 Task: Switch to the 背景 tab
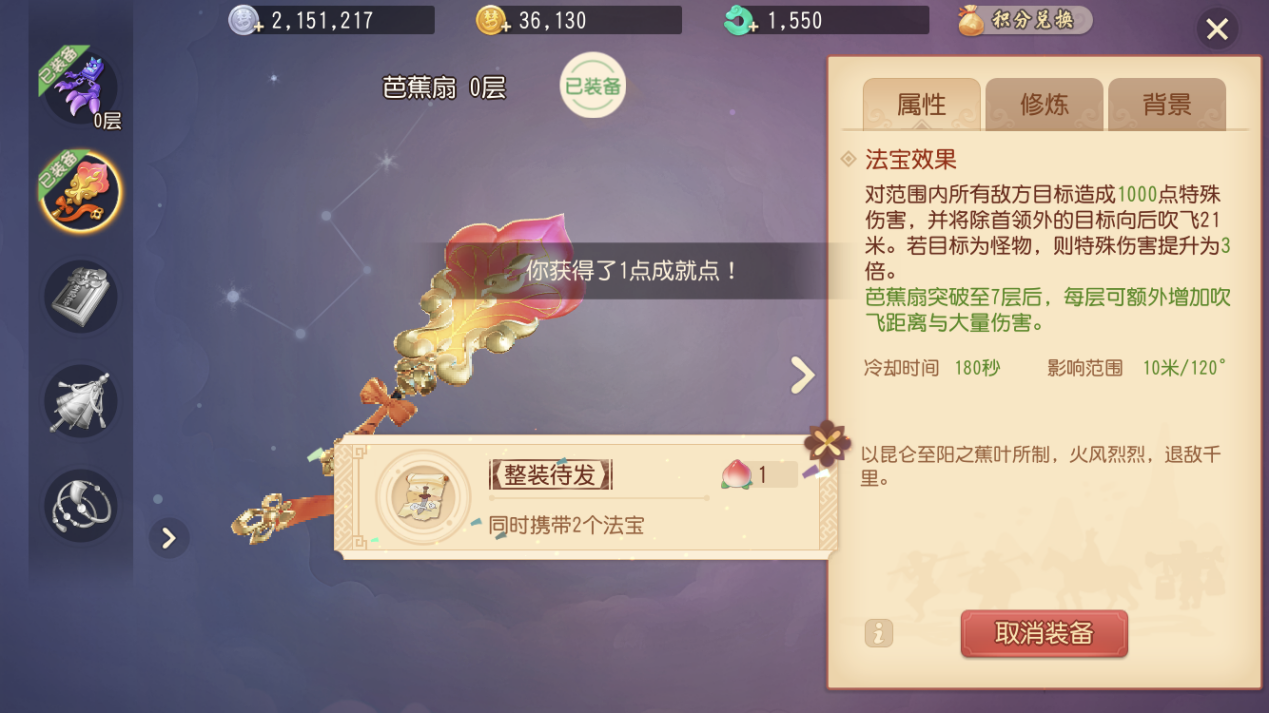pos(1167,104)
